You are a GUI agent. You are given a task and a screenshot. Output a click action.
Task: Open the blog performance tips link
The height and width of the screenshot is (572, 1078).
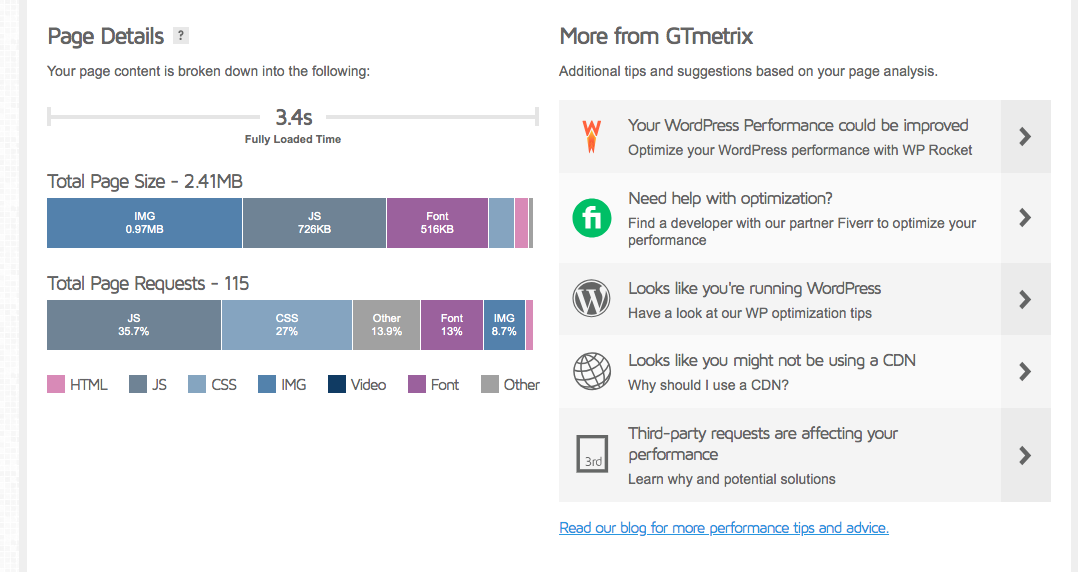[x=724, y=528]
